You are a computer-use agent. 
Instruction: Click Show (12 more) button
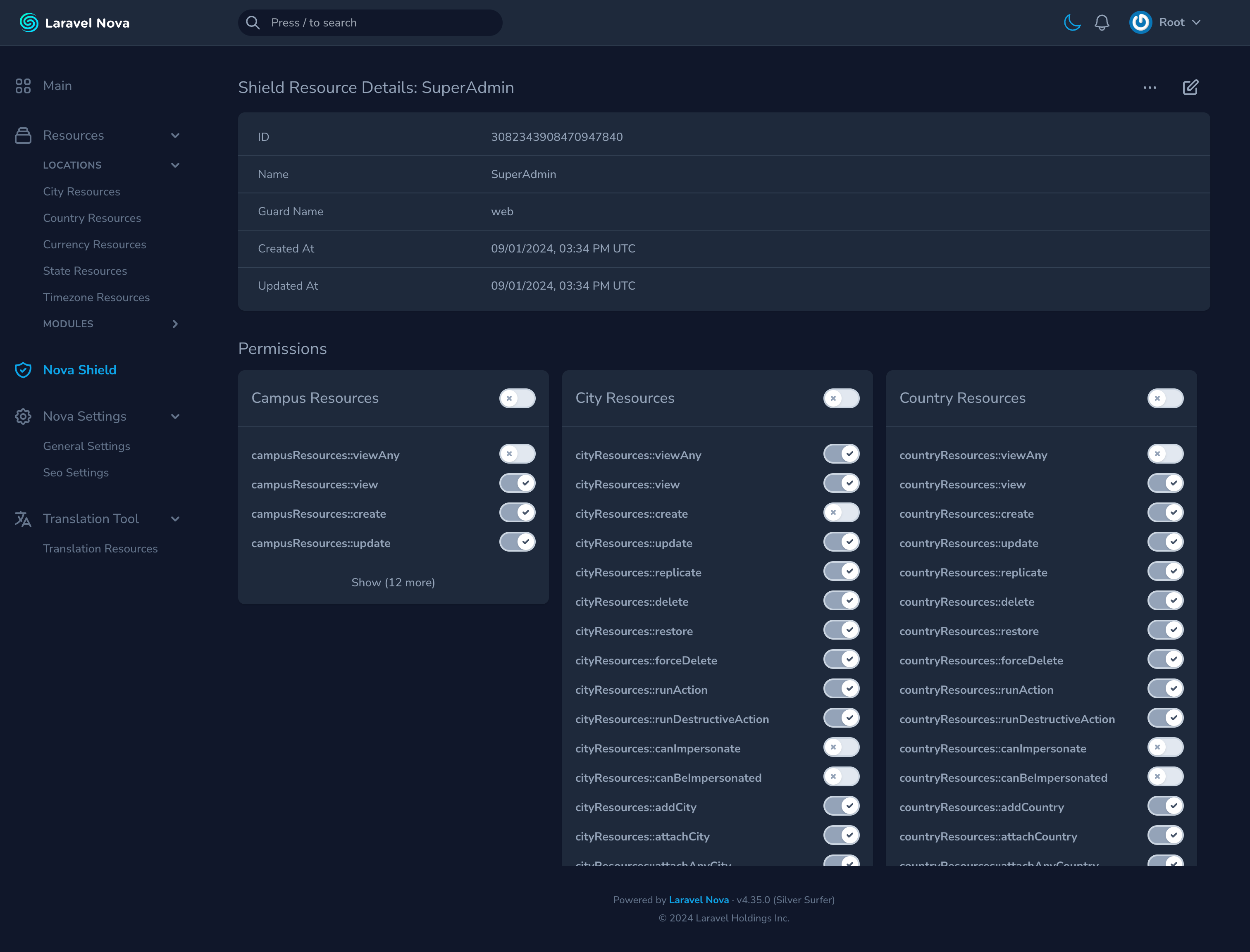[x=393, y=583]
